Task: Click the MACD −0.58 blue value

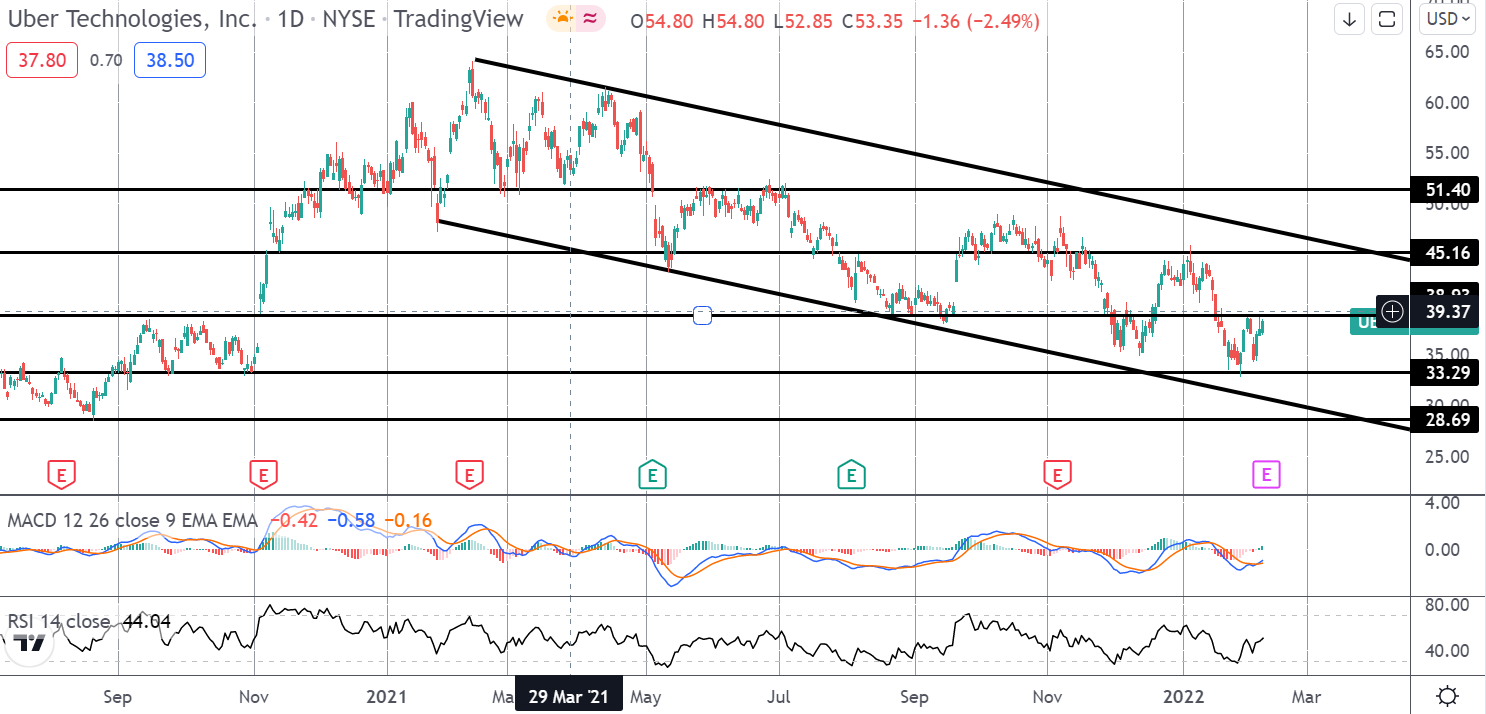Action: click(350, 520)
